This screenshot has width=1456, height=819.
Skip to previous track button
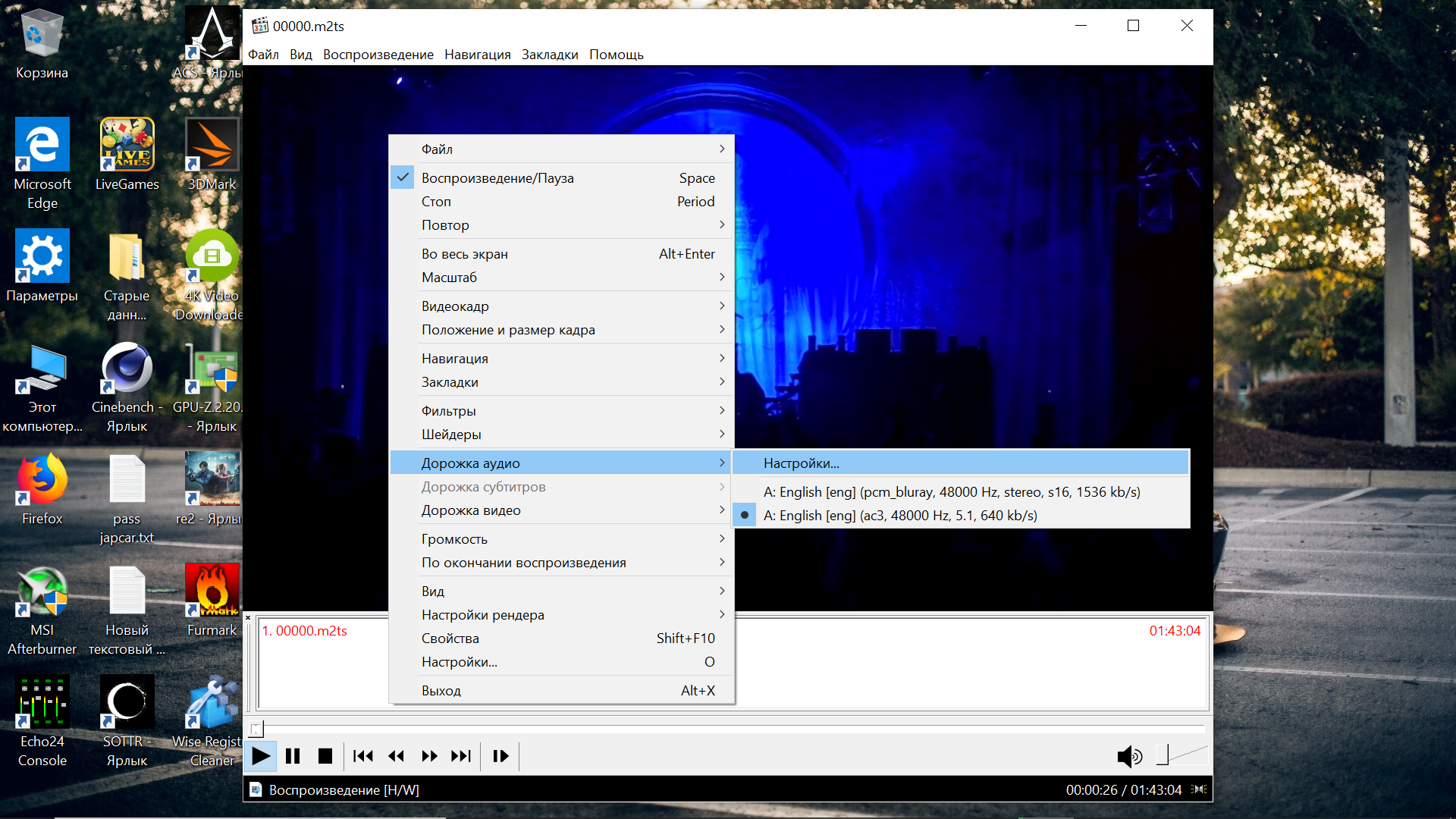pyautogui.click(x=363, y=756)
